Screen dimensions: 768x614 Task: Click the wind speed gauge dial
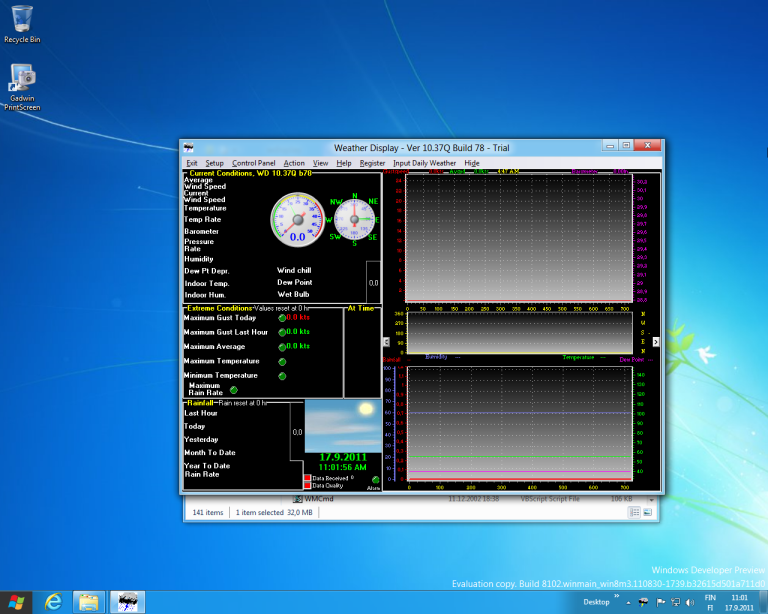[298, 219]
